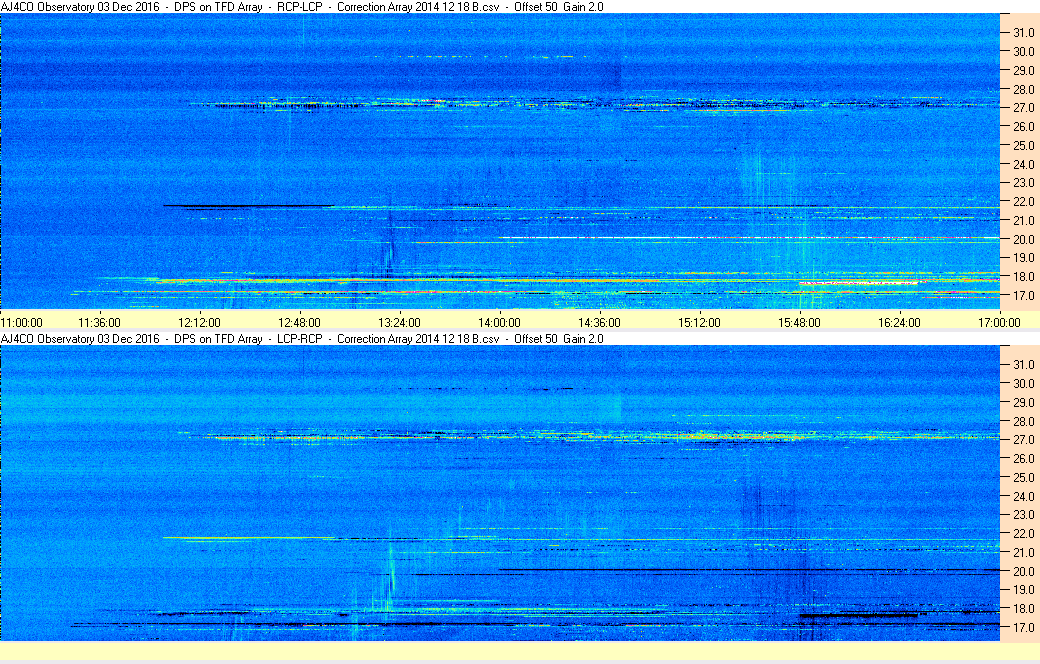This screenshot has height=664, width=1040.
Task: Click 23.0 frequency label on RCP-LCP plot
Action: click(1023, 182)
